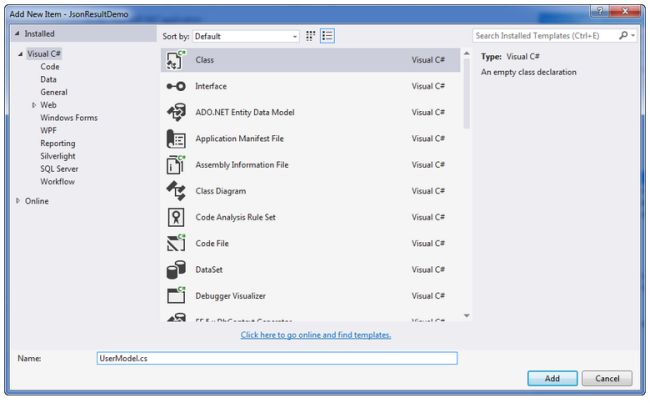This screenshot has width=650, height=403.
Task: Select 'DataSet' template text
Action: click(x=209, y=269)
